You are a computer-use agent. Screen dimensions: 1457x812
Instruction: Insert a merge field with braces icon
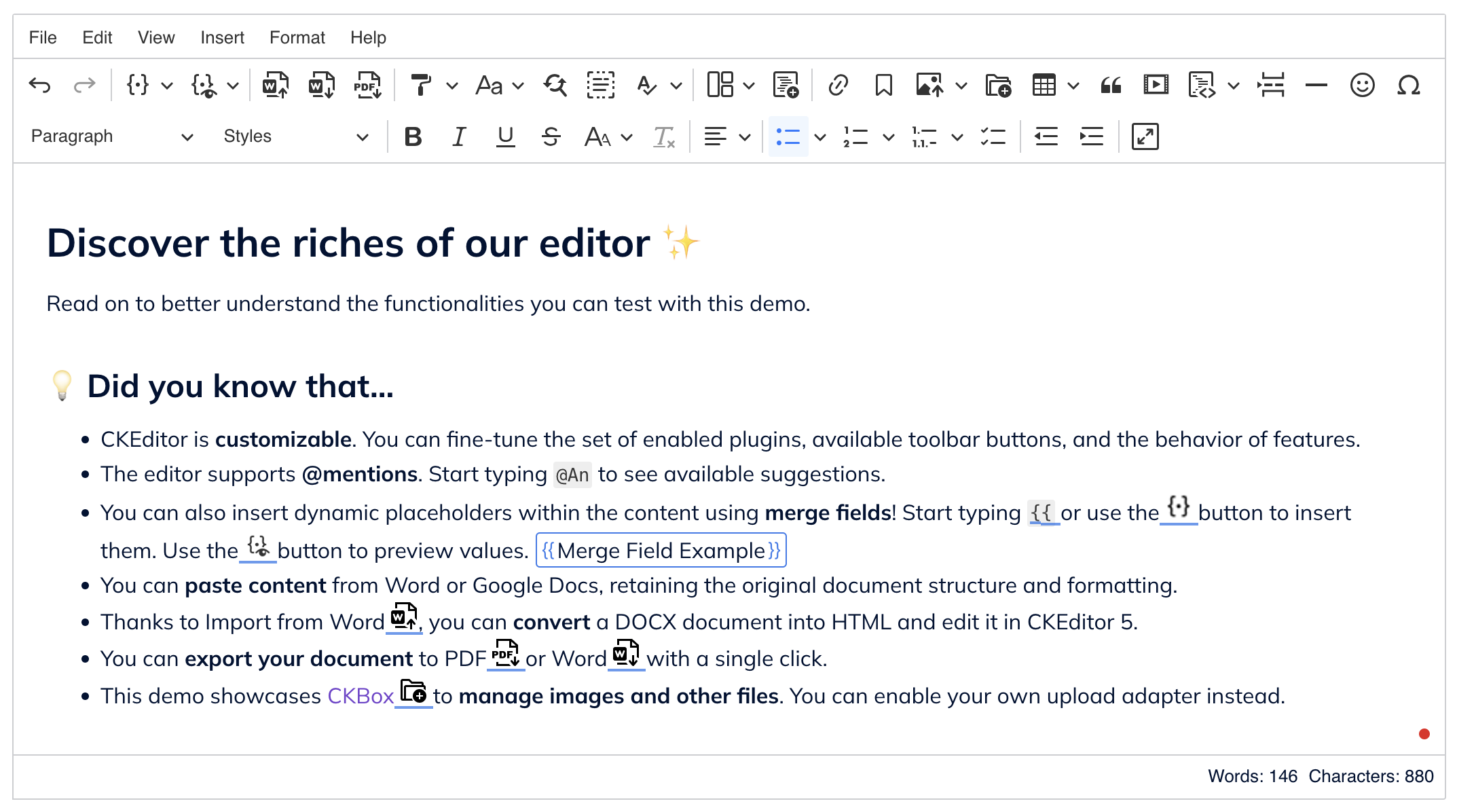[x=138, y=86]
